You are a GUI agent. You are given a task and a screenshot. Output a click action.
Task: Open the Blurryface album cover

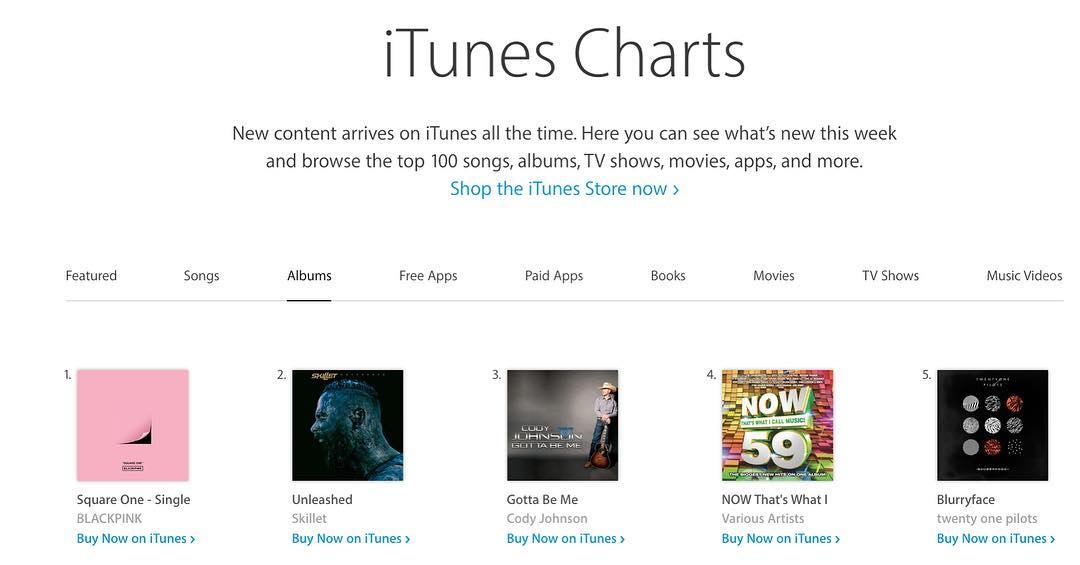pos(993,426)
